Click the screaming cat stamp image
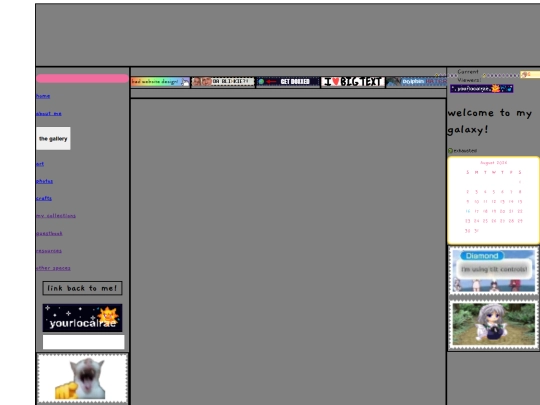The width and height of the screenshot is (540, 405). (x=82, y=378)
